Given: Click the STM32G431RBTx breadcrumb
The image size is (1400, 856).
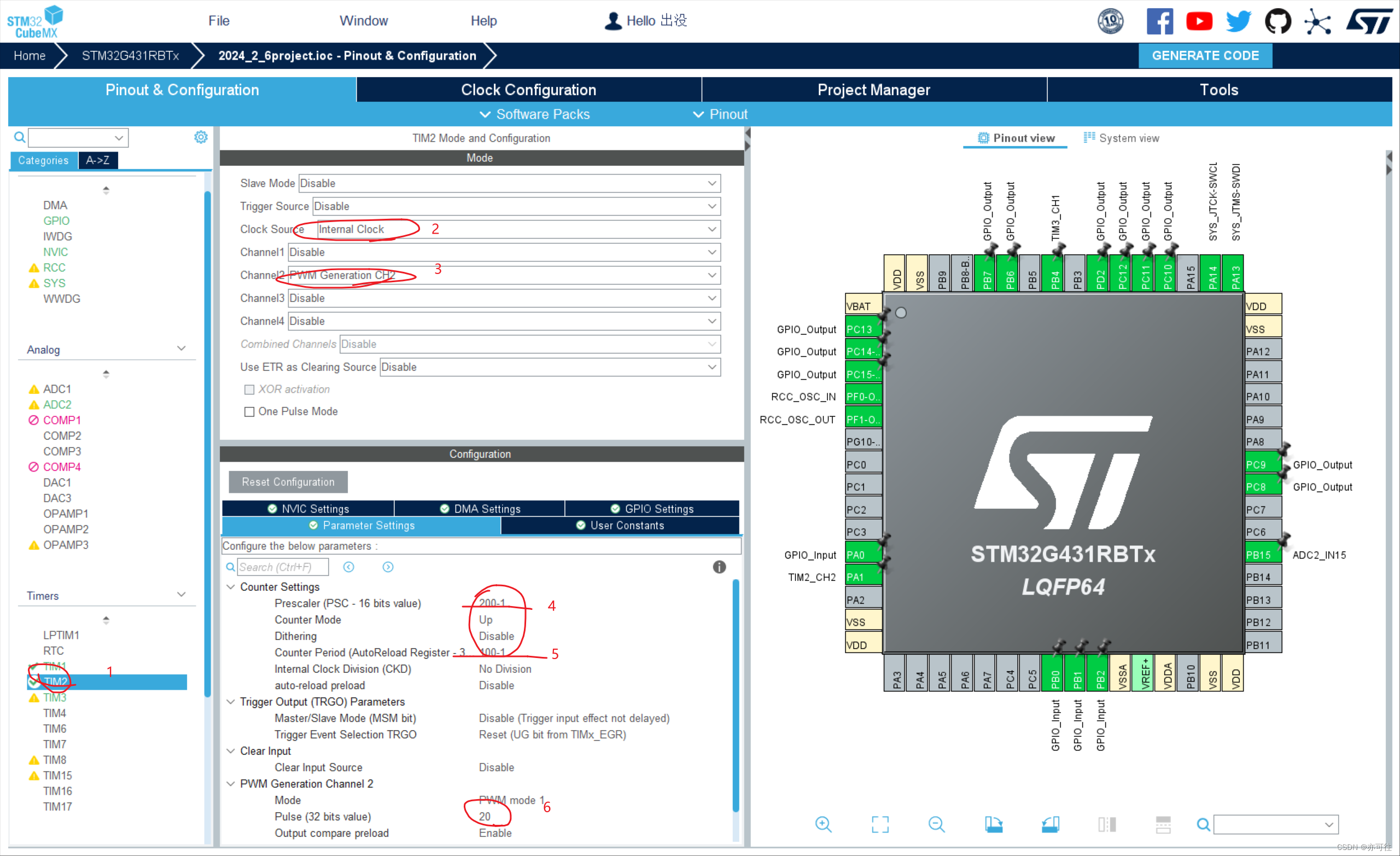Looking at the screenshot, I should pyautogui.click(x=130, y=56).
